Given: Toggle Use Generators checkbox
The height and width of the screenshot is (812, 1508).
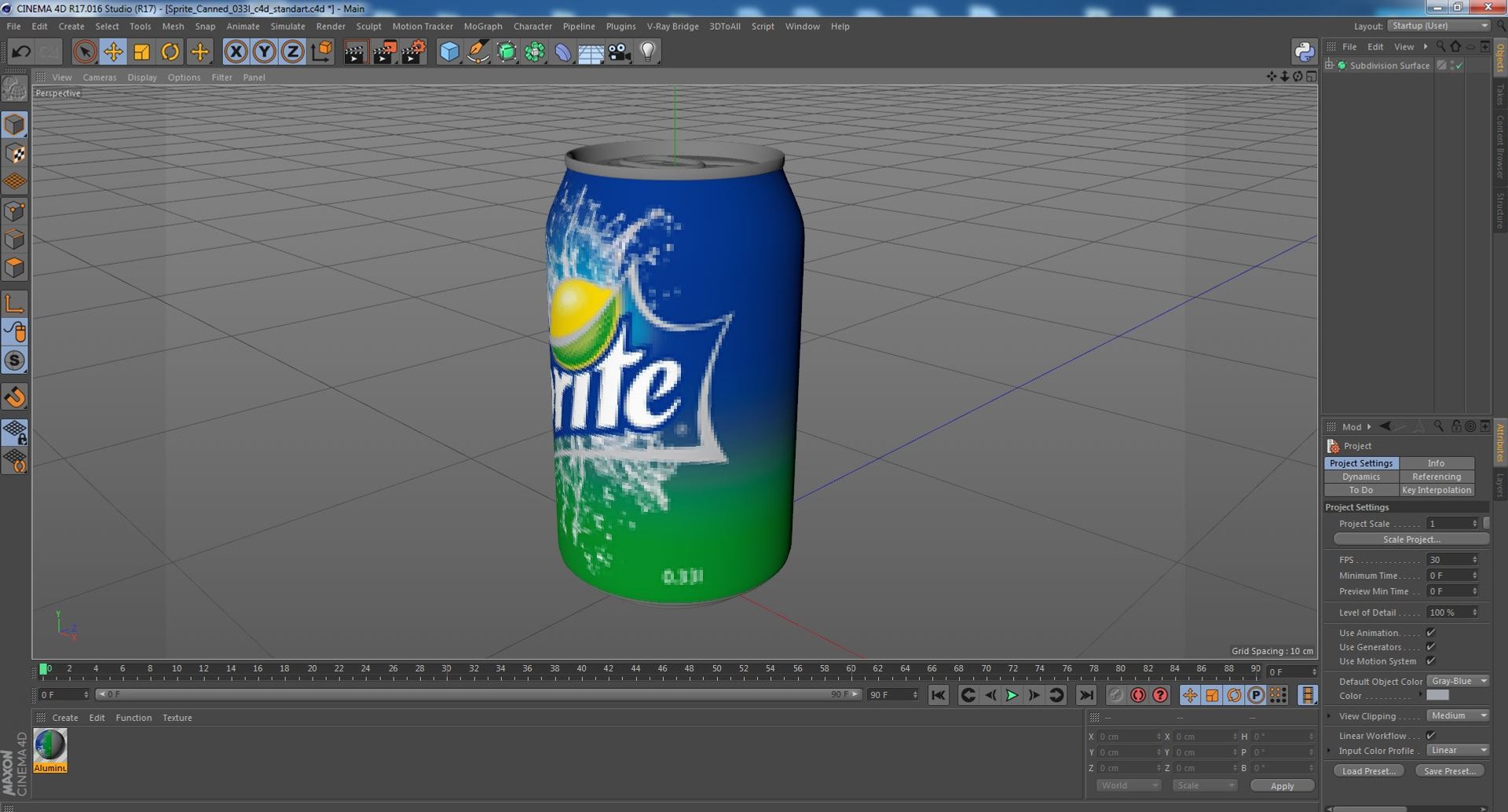Looking at the screenshot, I should pyautogui.click(x=1430, y=647).
